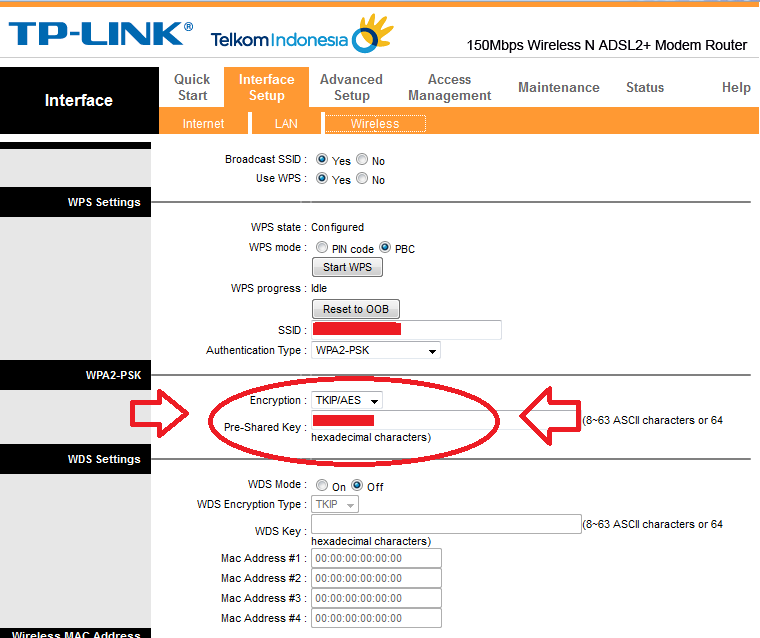
Task: Turn WDS Mode Off
Action: pyautogui.click(x=357, y=485)
